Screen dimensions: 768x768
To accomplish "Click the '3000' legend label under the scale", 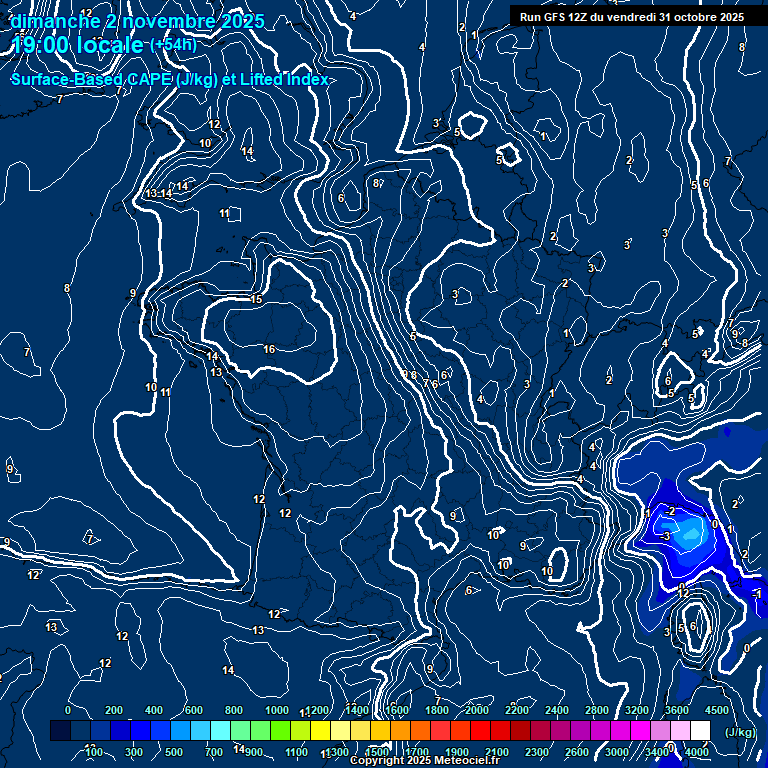I will pos(617,752).
